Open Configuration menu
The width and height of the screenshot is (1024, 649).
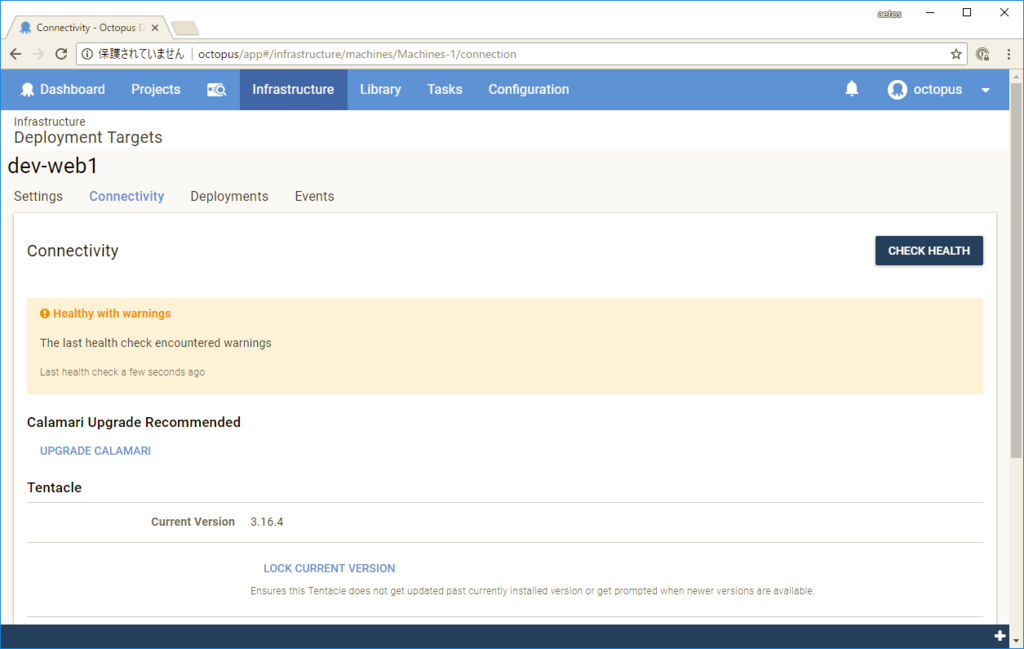pos(529,89)
